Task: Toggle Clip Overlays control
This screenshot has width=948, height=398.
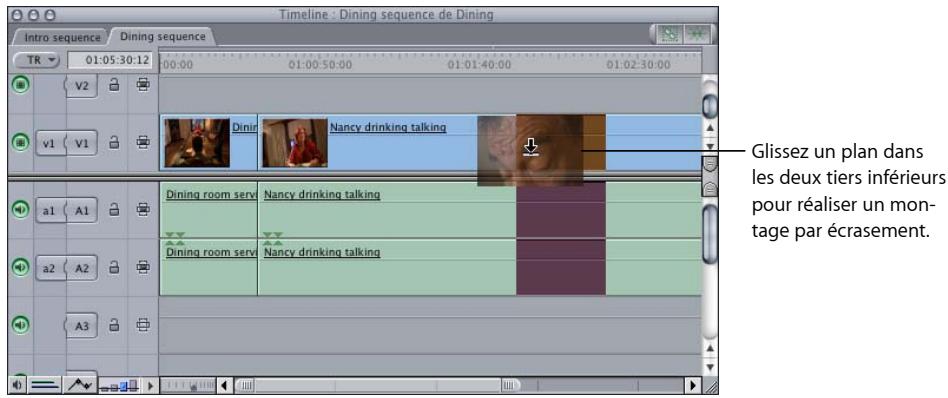Action: [80, 385]
